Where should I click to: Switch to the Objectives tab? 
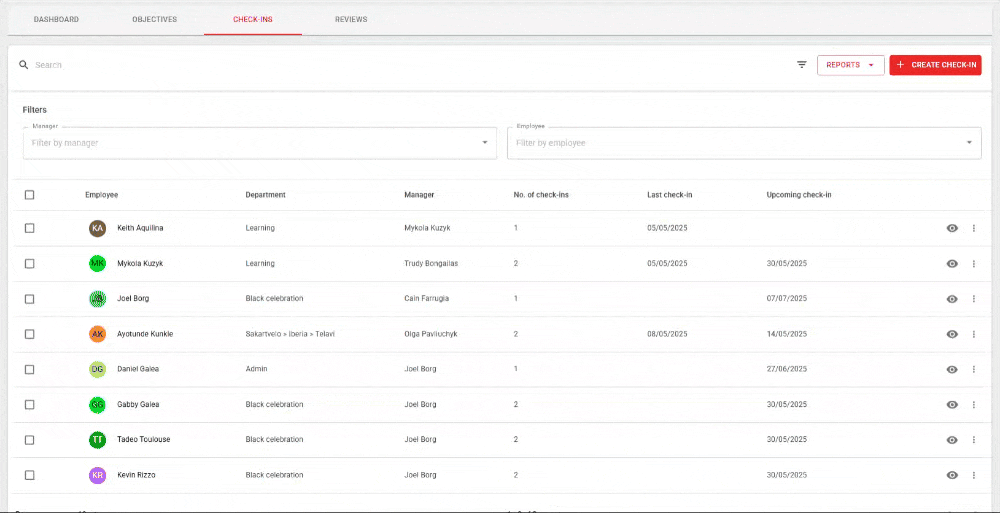point(154,19)
